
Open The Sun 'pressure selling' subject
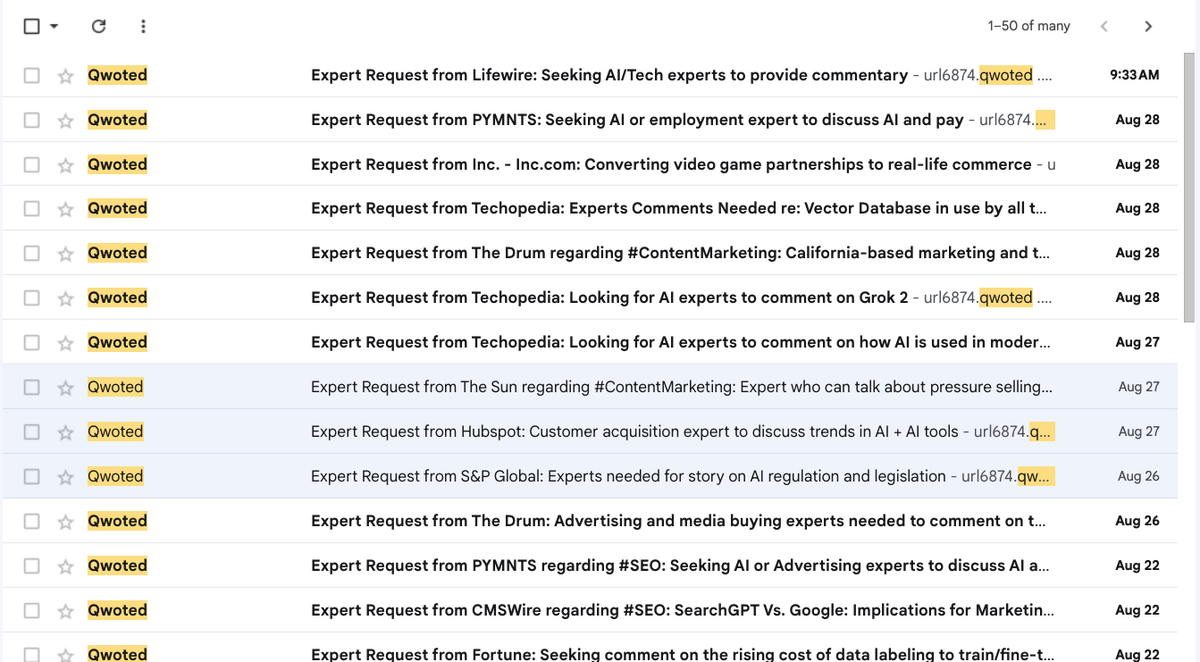point(681,387)
